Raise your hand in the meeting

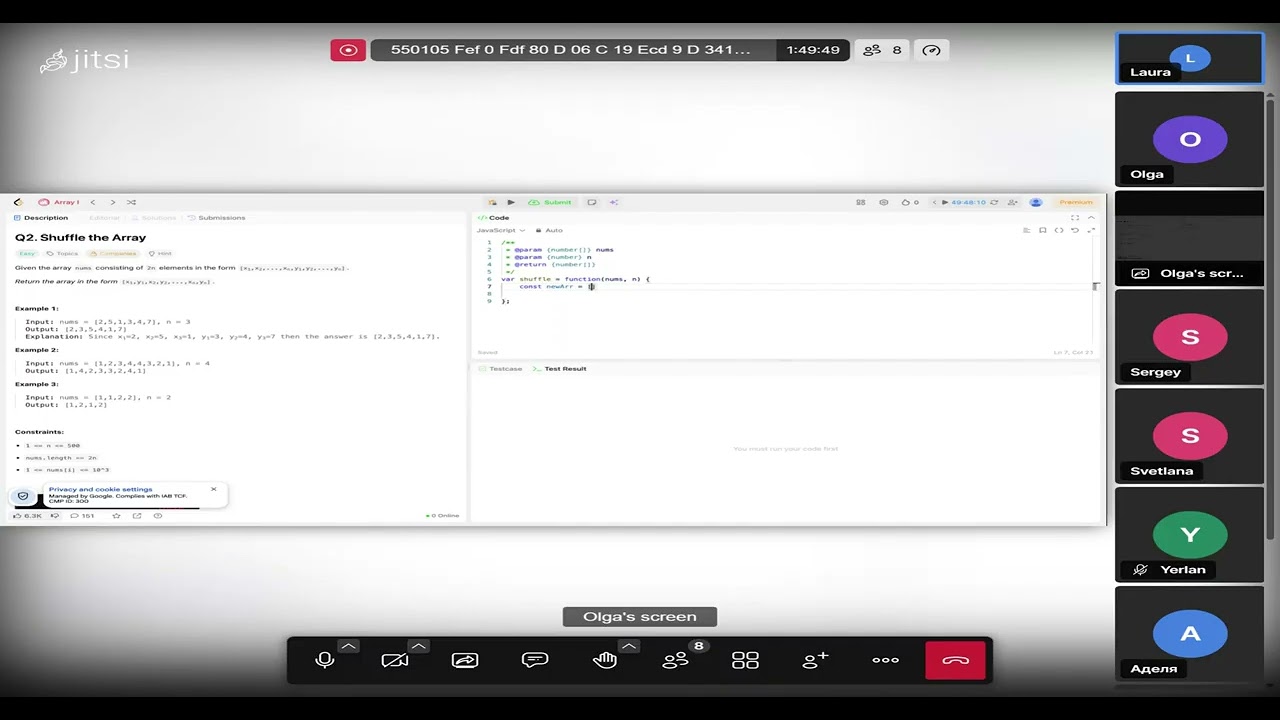(x=605, y=660)
